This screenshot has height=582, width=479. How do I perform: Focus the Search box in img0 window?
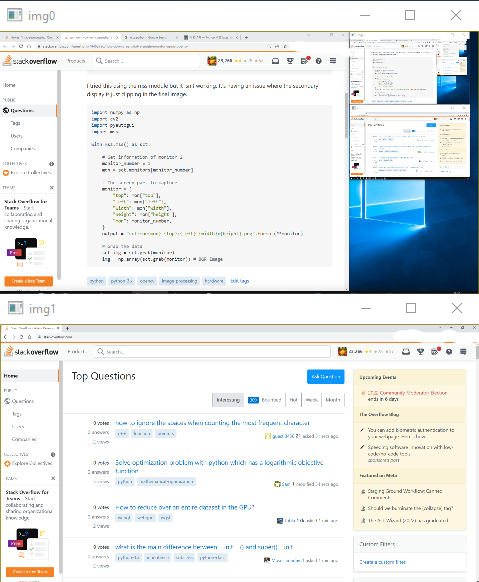(148, 61)
